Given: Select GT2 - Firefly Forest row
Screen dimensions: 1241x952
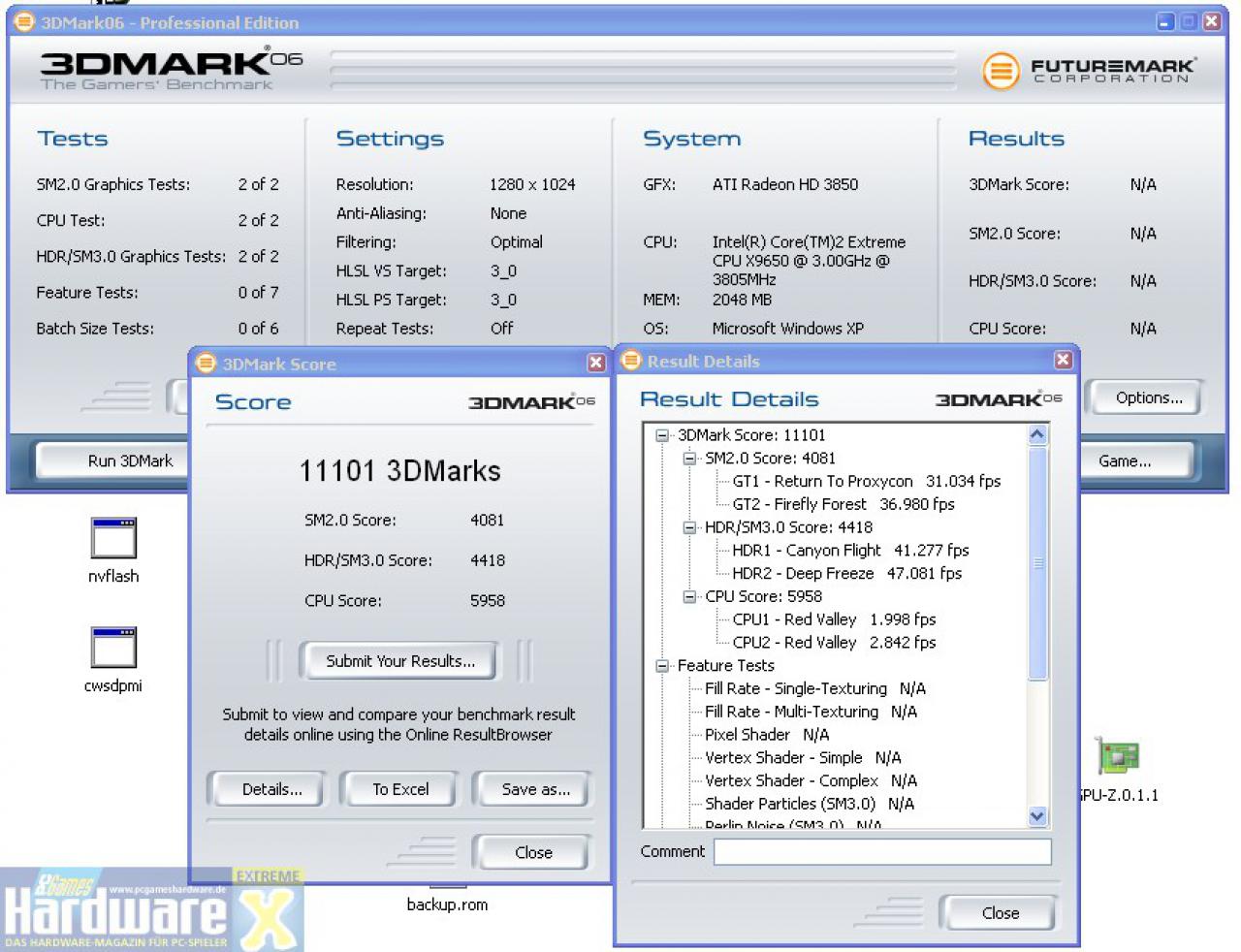Looking at the screenshot, I should coord(843,504).
